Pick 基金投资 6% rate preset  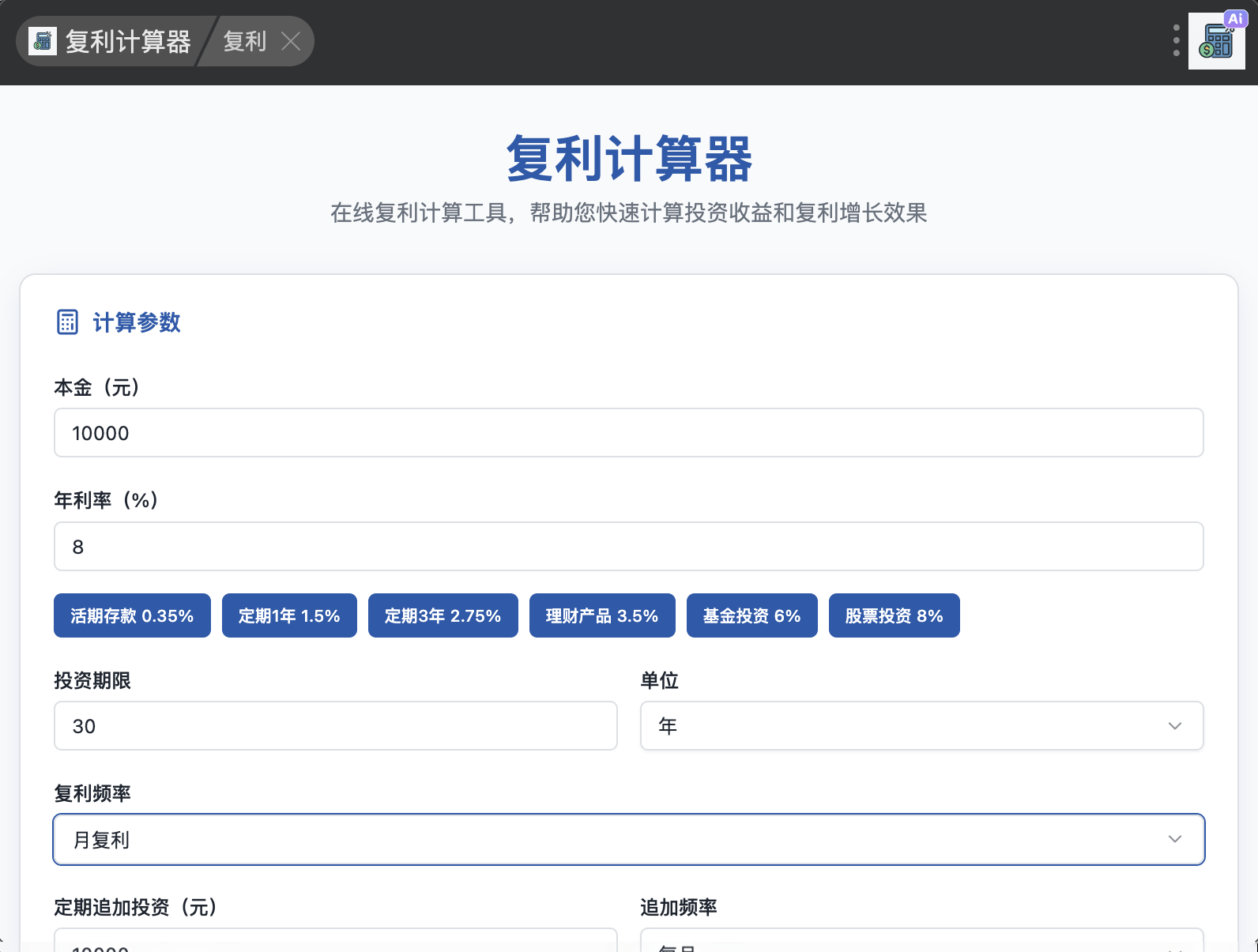[x=751, y=615]
